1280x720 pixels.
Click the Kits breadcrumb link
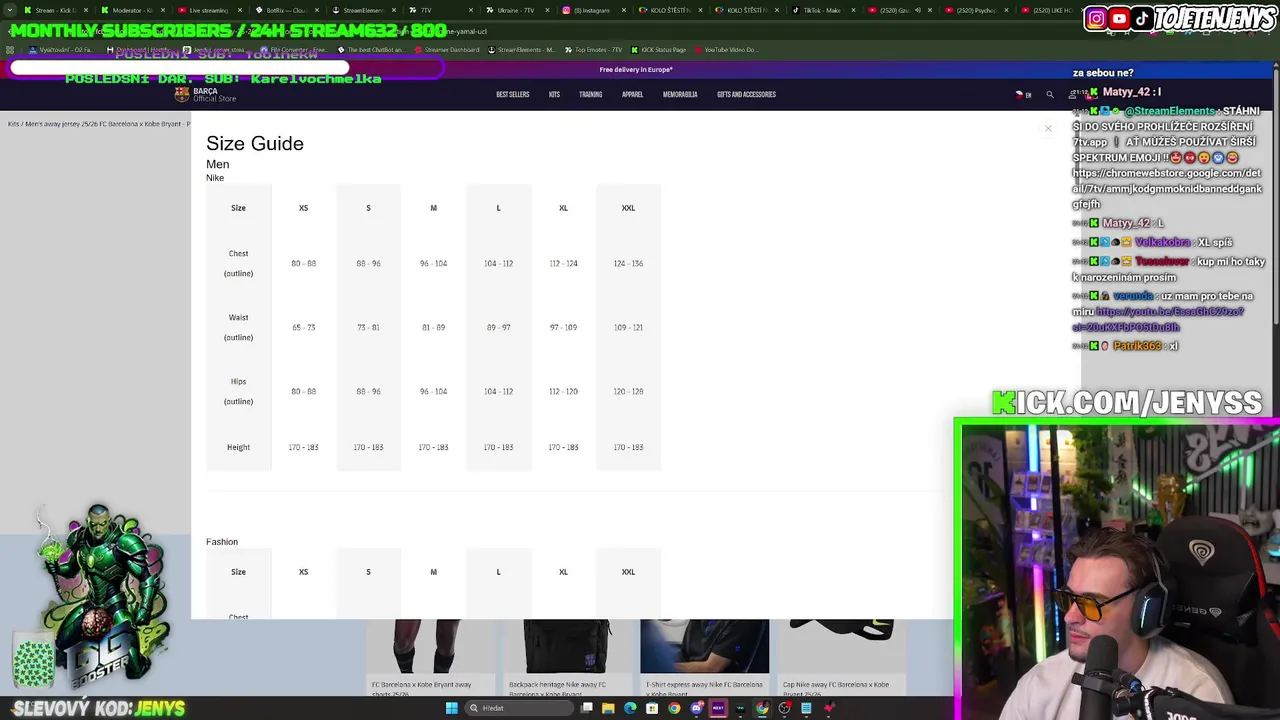click(x=13, y=124)
